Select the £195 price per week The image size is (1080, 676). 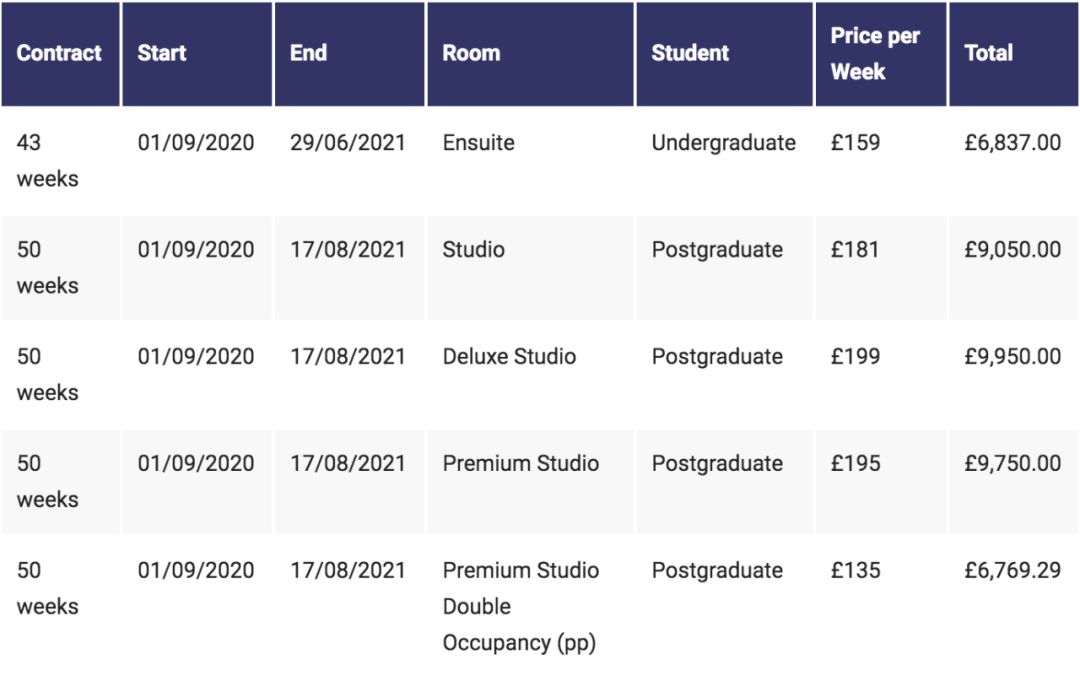pos(855,463)
